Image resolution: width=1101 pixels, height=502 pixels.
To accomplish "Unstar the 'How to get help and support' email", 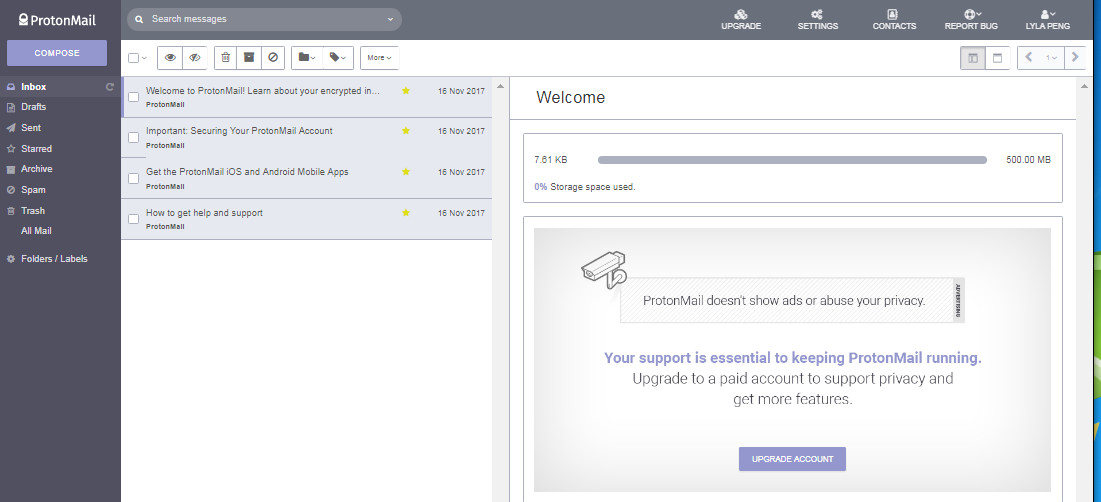I will point(406,213).
